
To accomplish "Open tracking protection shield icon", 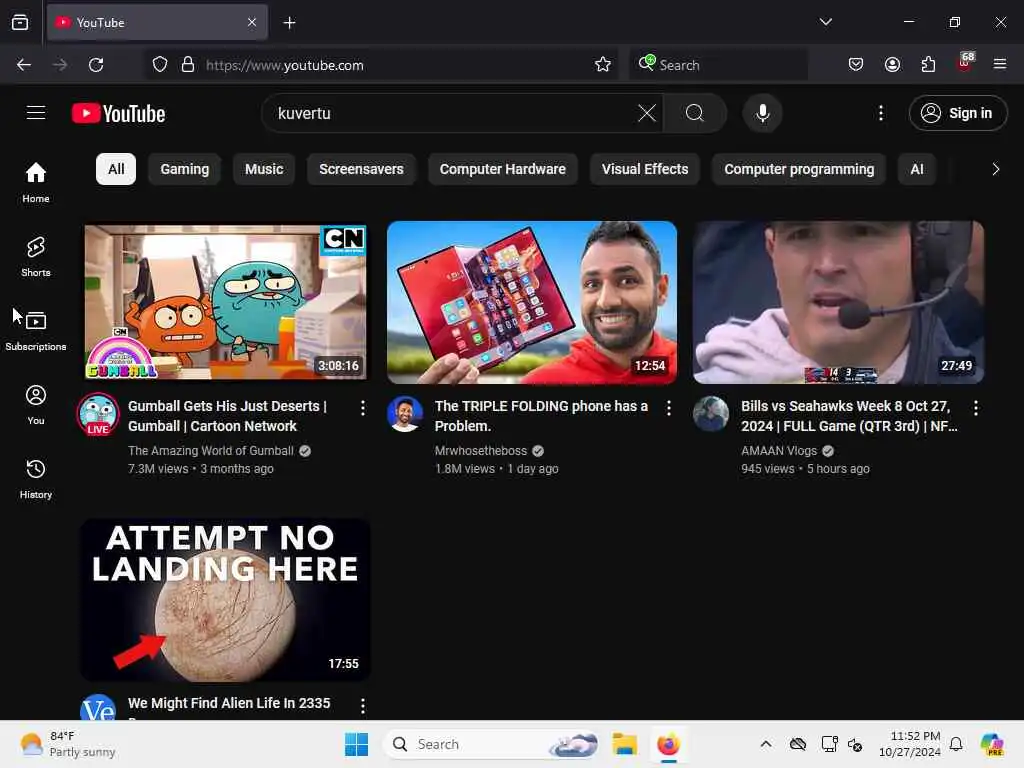I will click(160, 65).
